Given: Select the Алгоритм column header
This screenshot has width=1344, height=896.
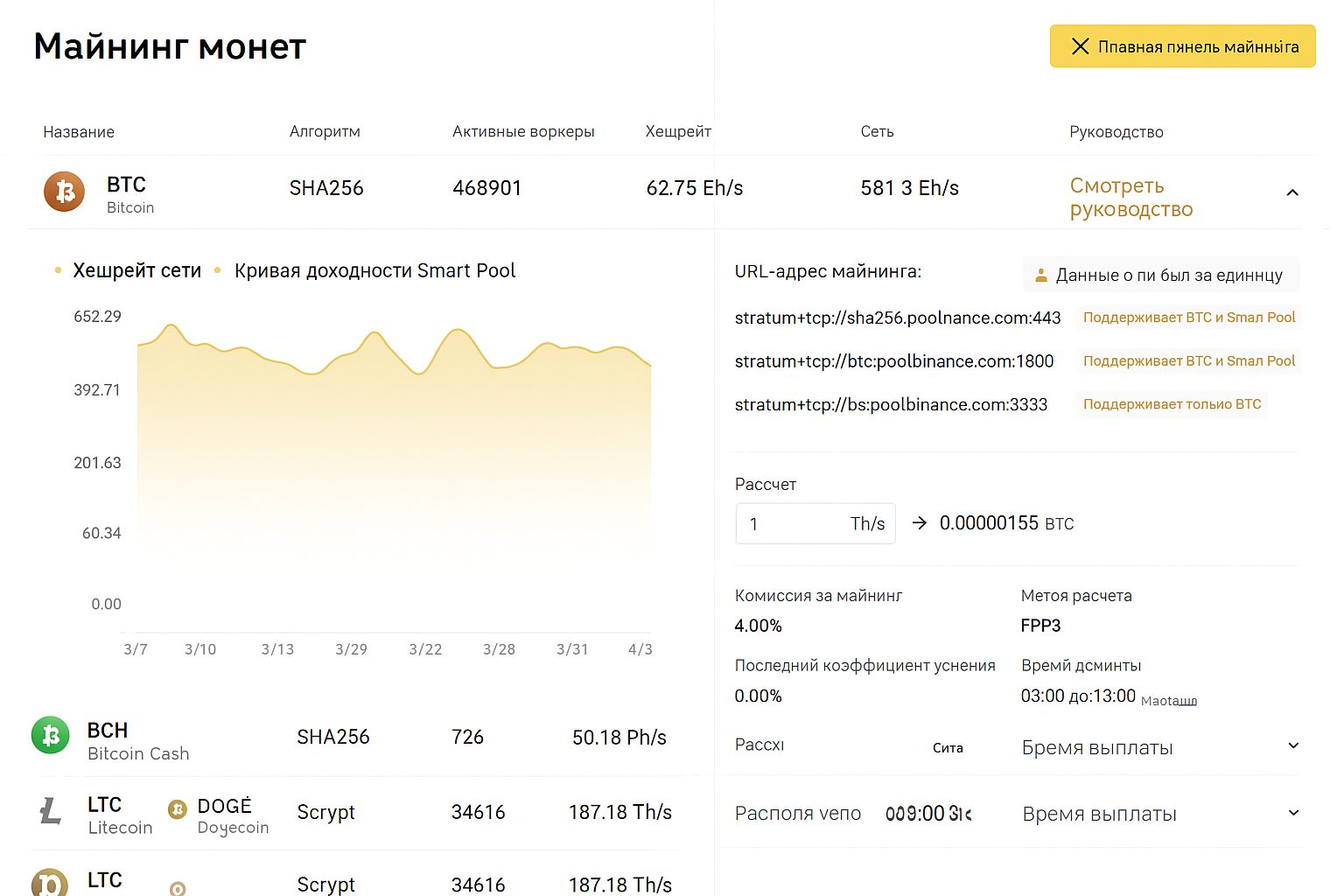Looking at the screenshot, I should coord(325,131).
